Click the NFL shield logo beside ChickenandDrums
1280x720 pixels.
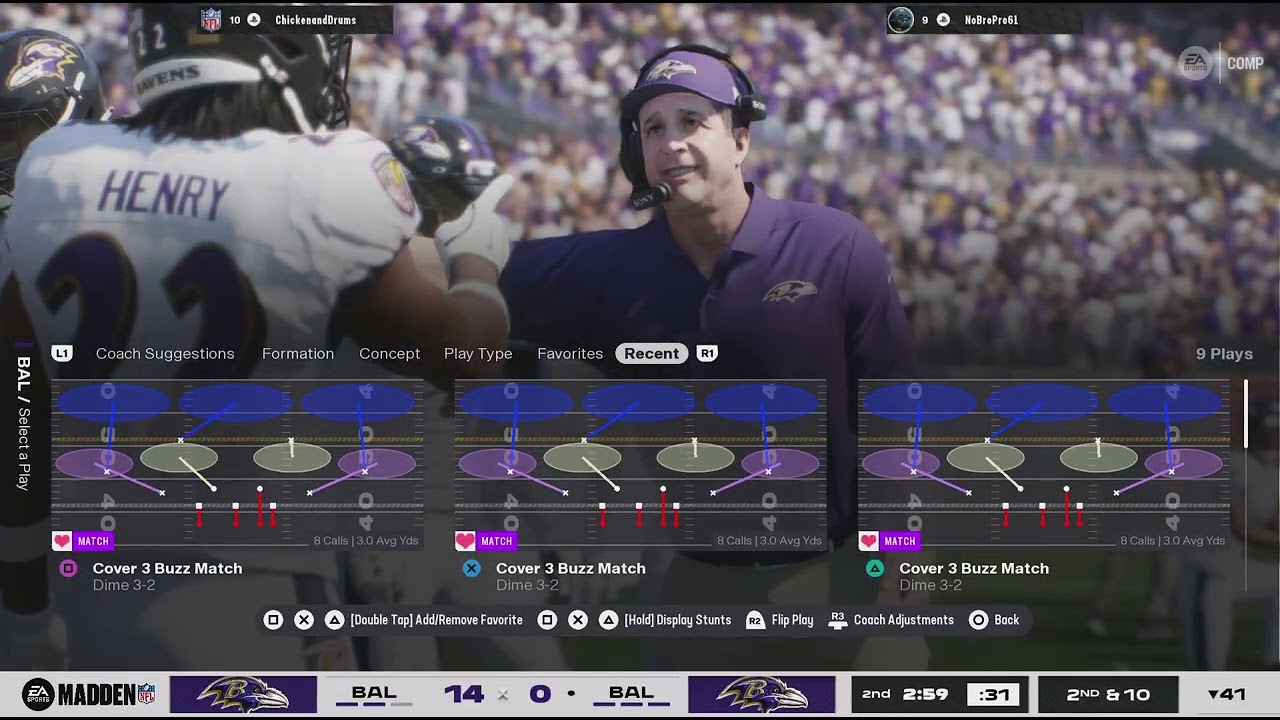(211, 19)
